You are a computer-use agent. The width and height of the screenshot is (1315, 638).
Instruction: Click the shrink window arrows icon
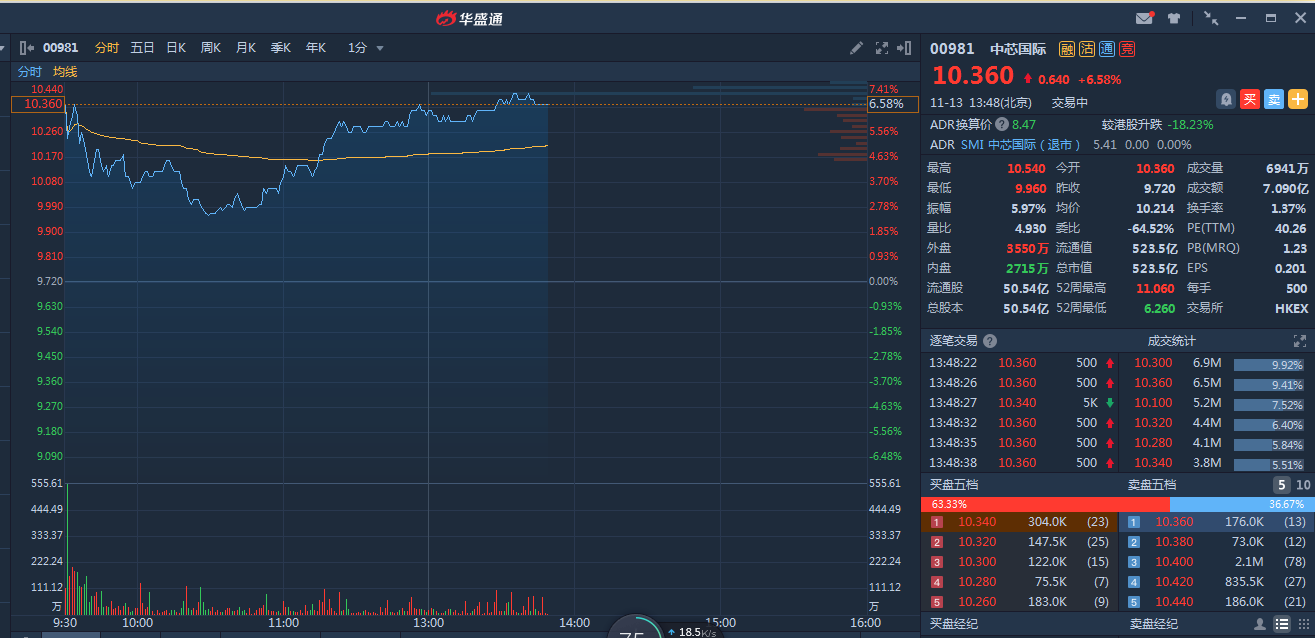pyautogui.click(x=1211, y=18)
